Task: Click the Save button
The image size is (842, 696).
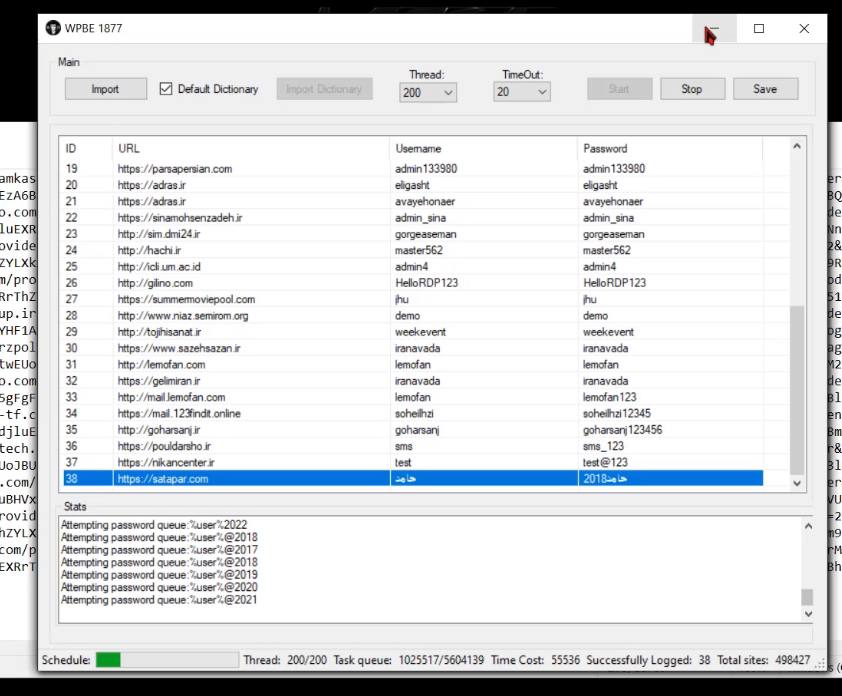Action: (x=765, y=89)
